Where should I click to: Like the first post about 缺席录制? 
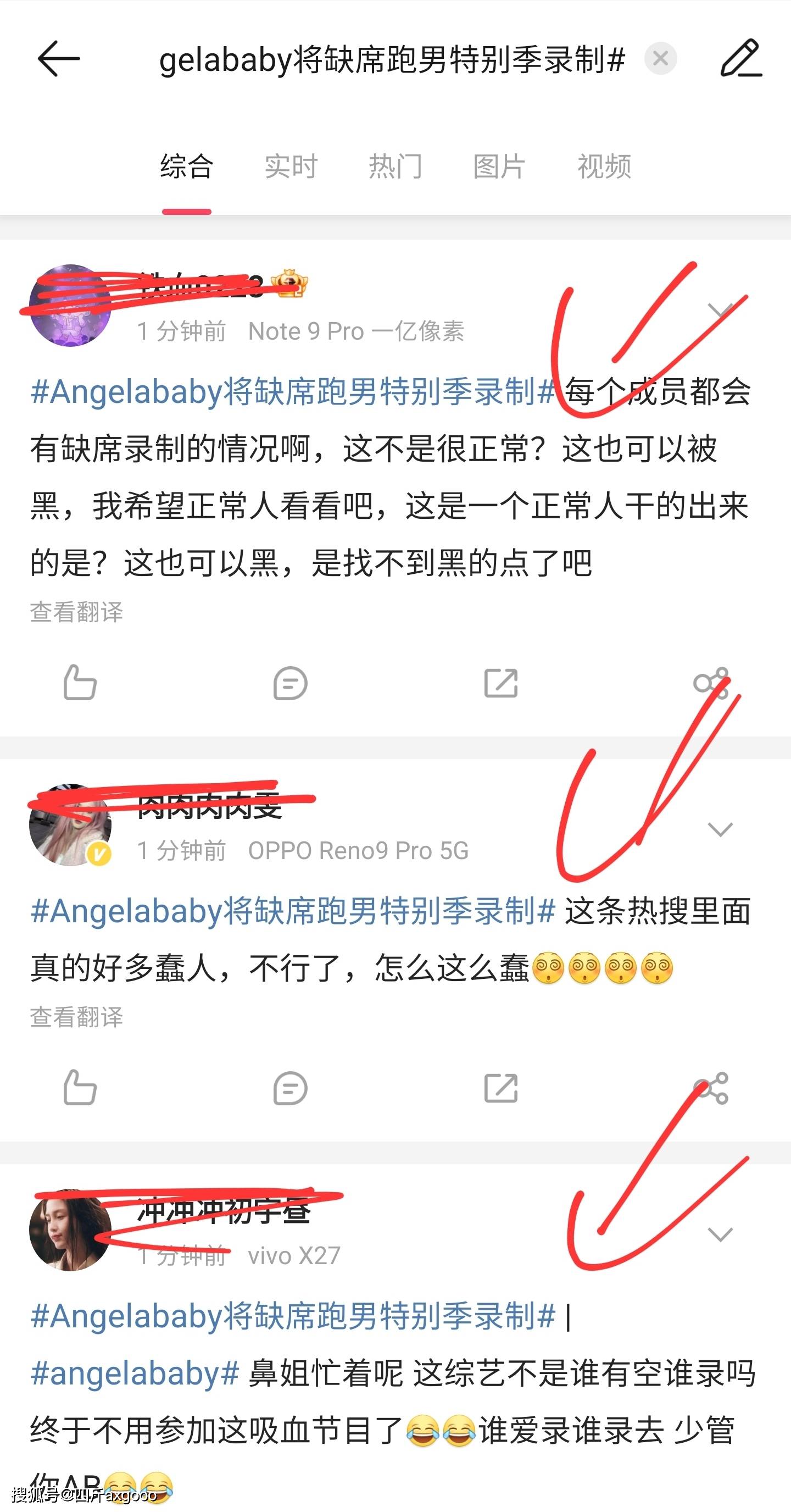pos(80,682)
